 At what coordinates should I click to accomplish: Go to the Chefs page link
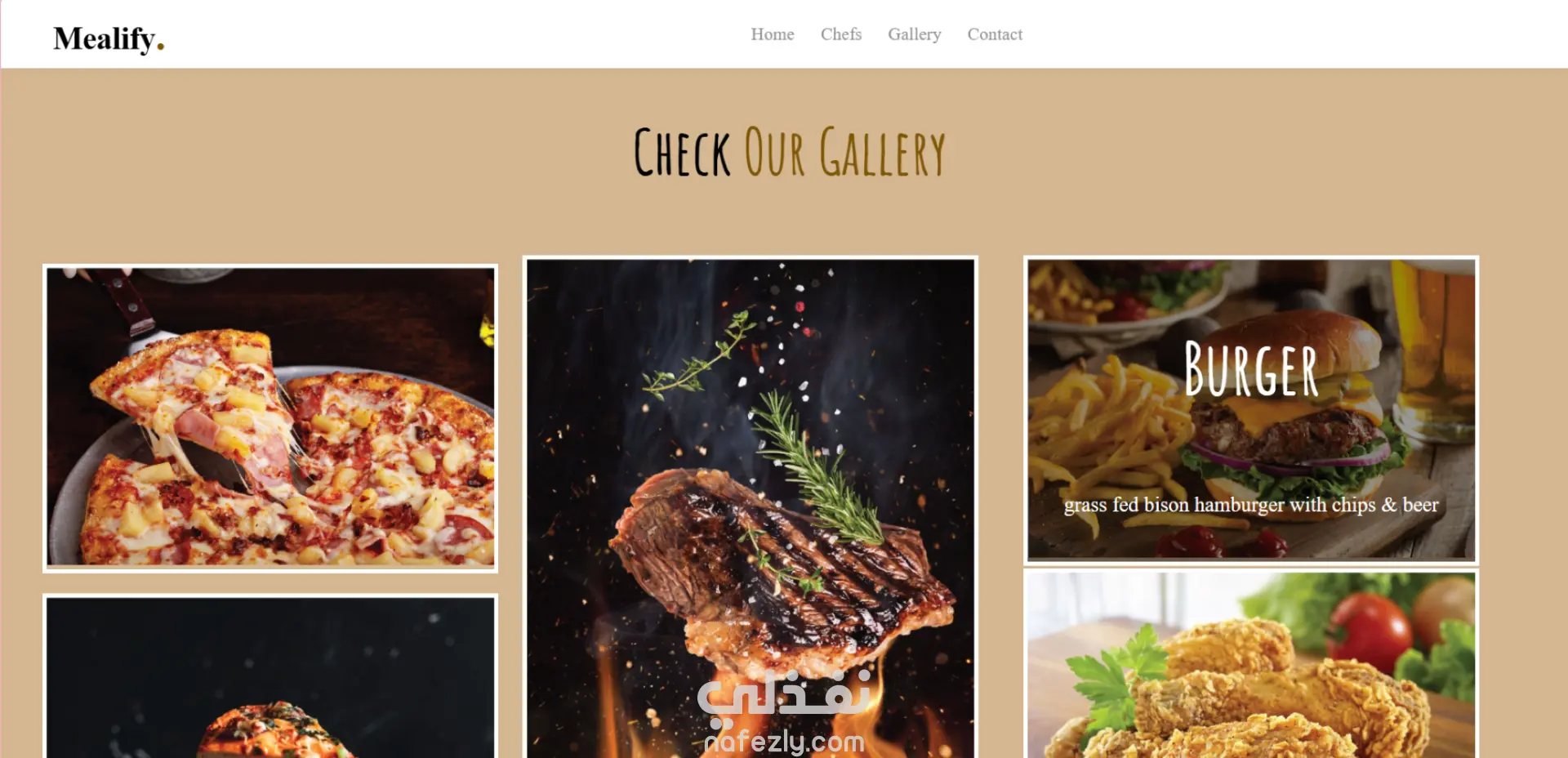coord(840,34)
